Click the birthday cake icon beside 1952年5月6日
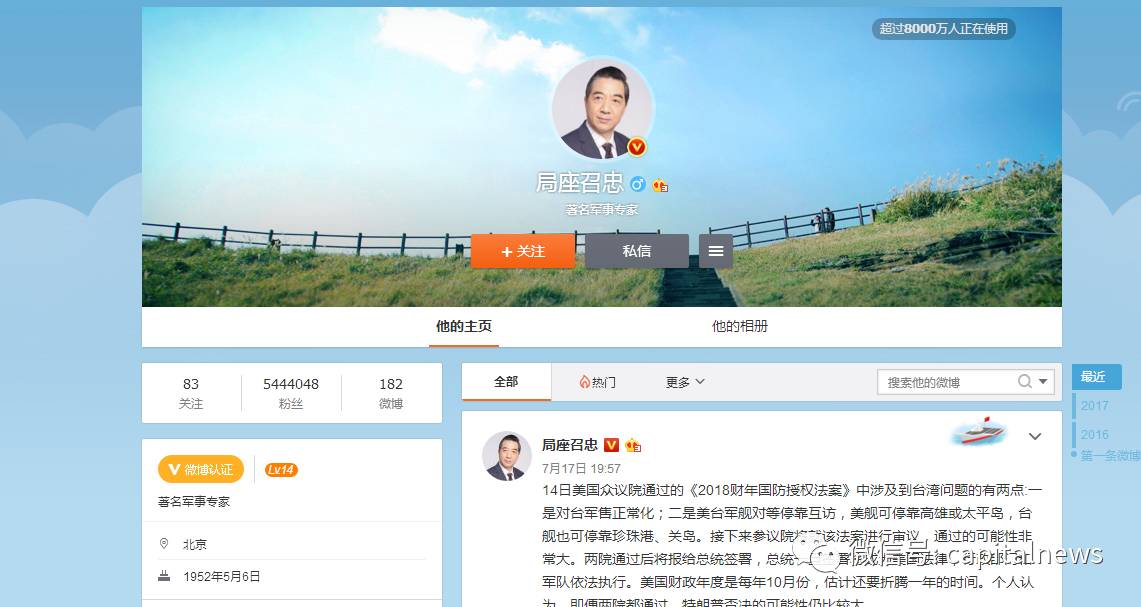1141x607 pixels. tap(164, 576)
